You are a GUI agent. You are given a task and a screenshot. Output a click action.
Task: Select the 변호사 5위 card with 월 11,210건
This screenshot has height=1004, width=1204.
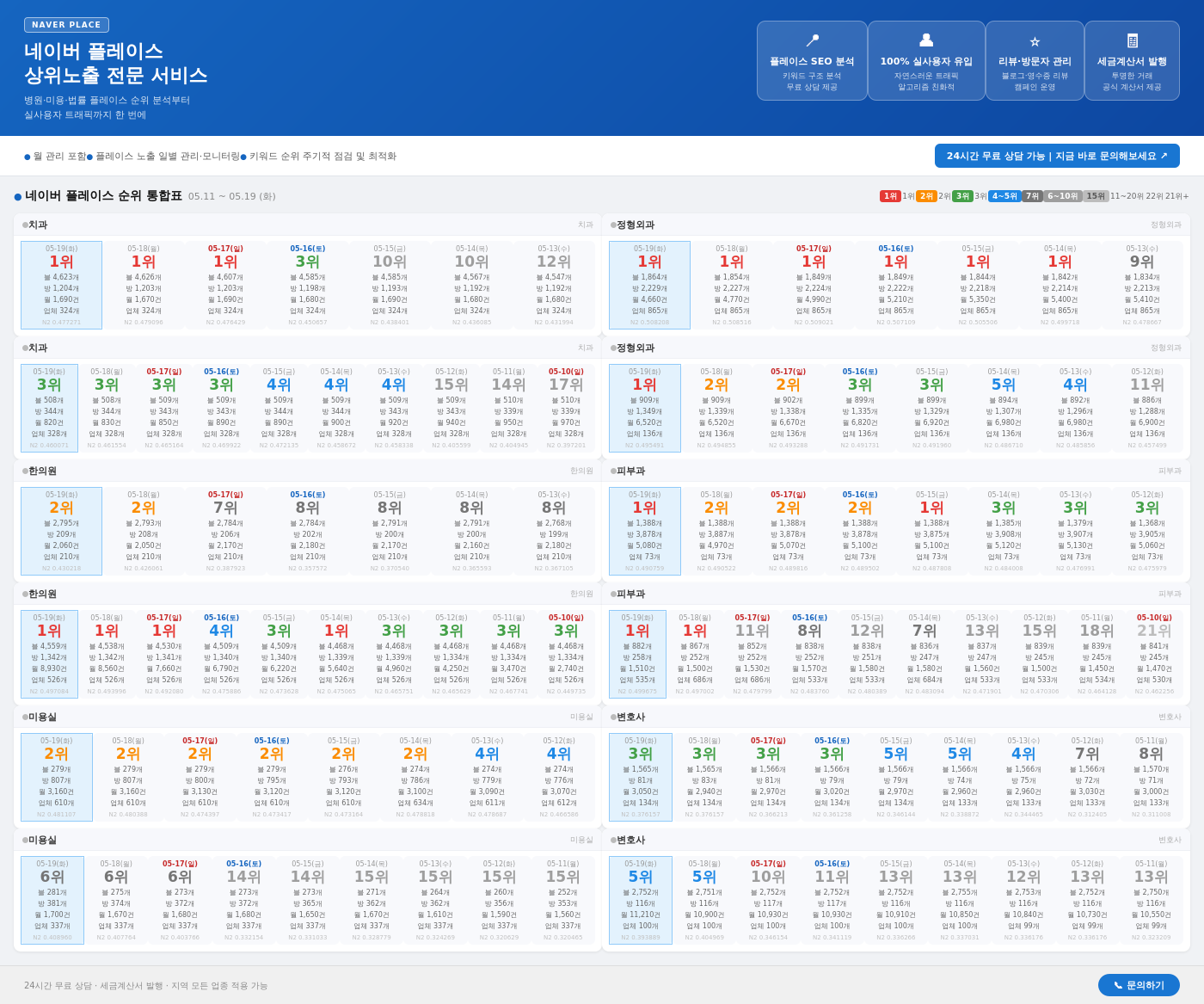pos(641,900)
